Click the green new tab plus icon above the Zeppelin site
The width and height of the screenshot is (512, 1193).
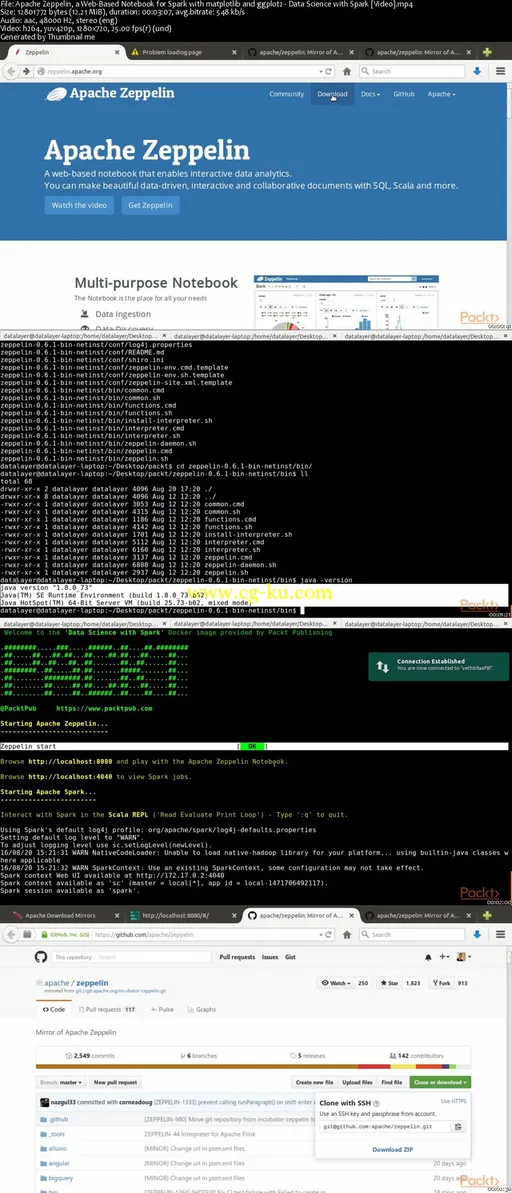(x=488, y=52)
